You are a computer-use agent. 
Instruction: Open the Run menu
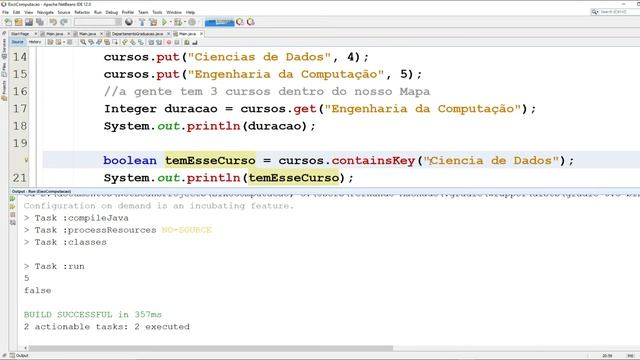pos(98,12)
